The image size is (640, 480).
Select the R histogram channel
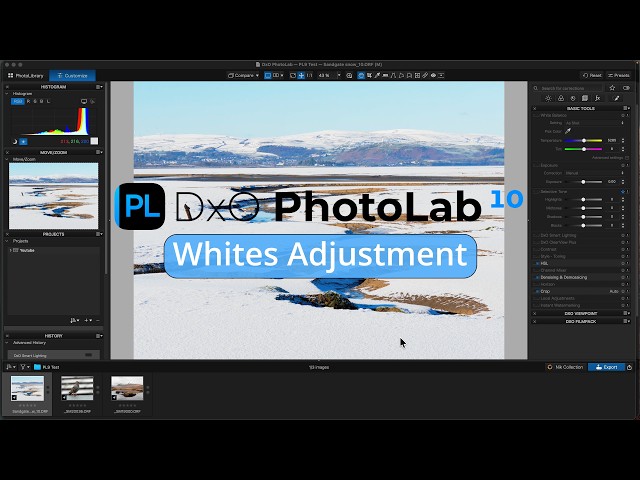click(28, 101)
